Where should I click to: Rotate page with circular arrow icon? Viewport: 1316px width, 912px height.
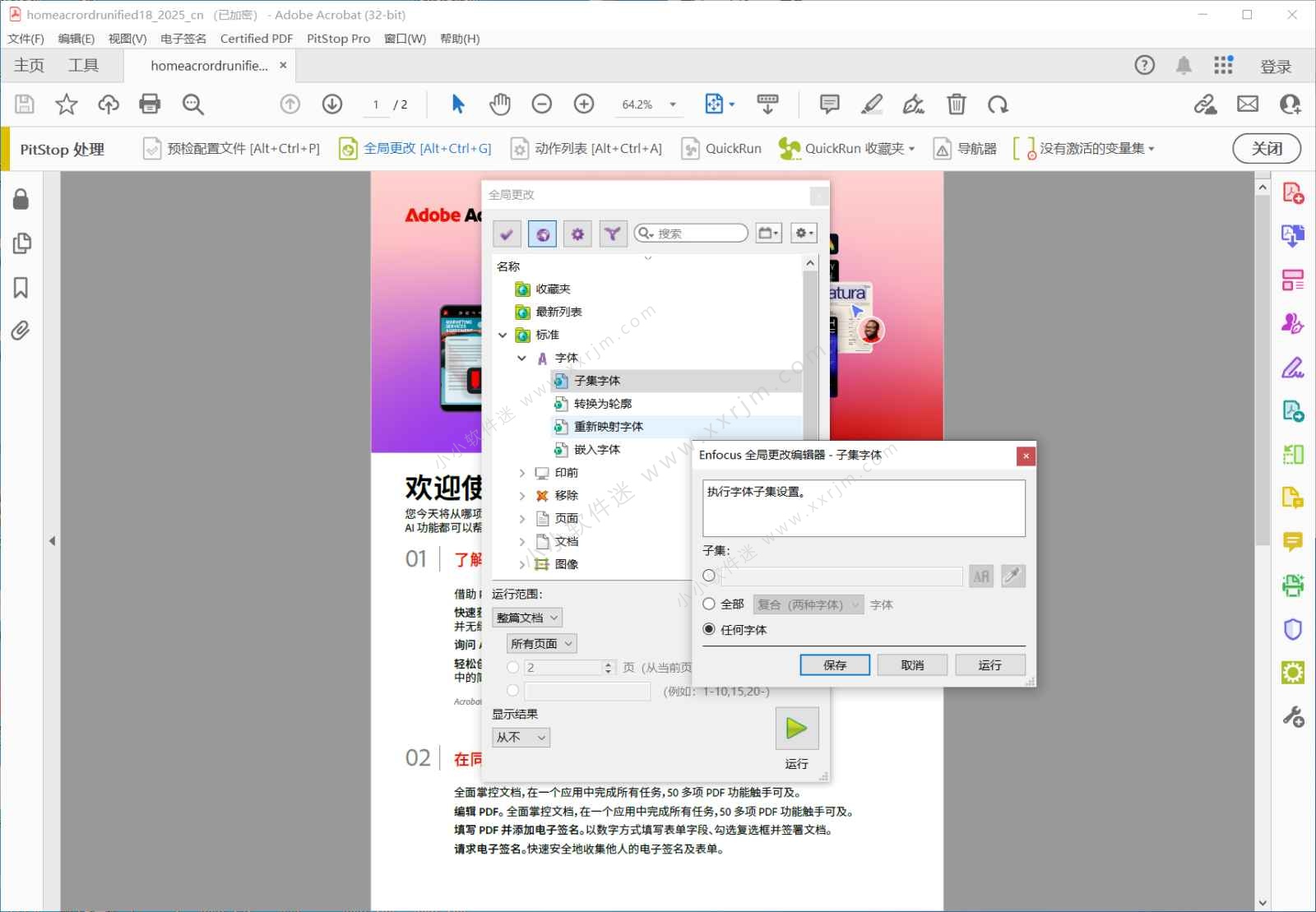(998, 104)
